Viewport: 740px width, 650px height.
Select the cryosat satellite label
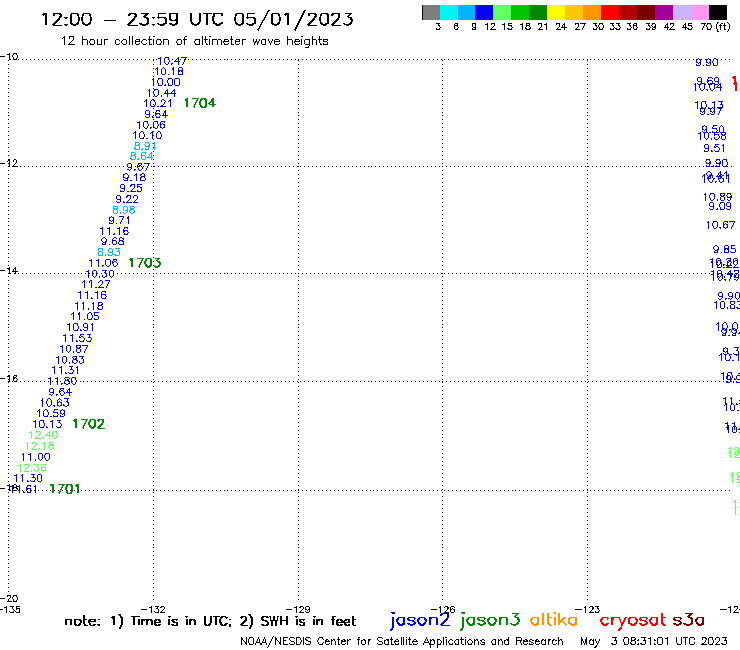coord(633,620)
